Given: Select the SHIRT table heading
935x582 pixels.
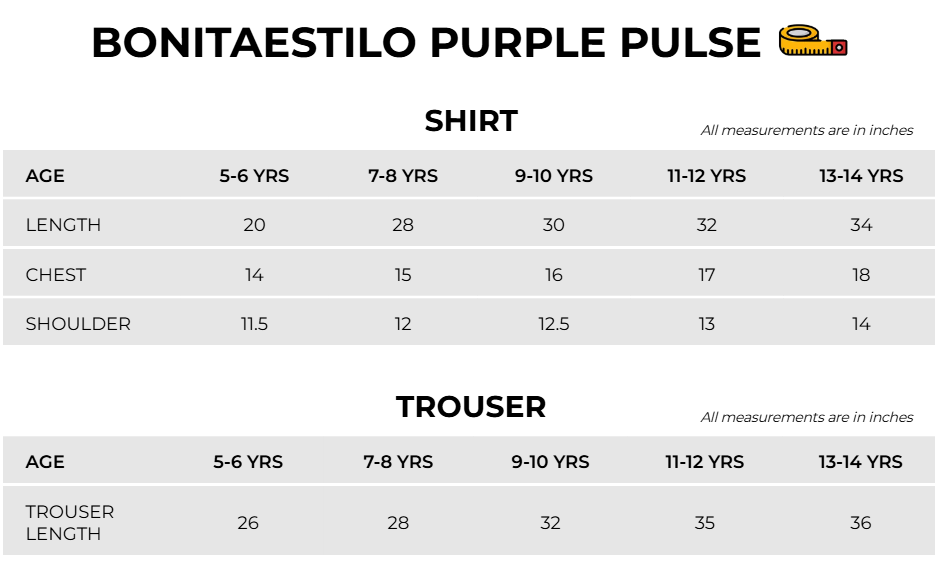Looking at the screenshot, I should (x=471, y=121).
